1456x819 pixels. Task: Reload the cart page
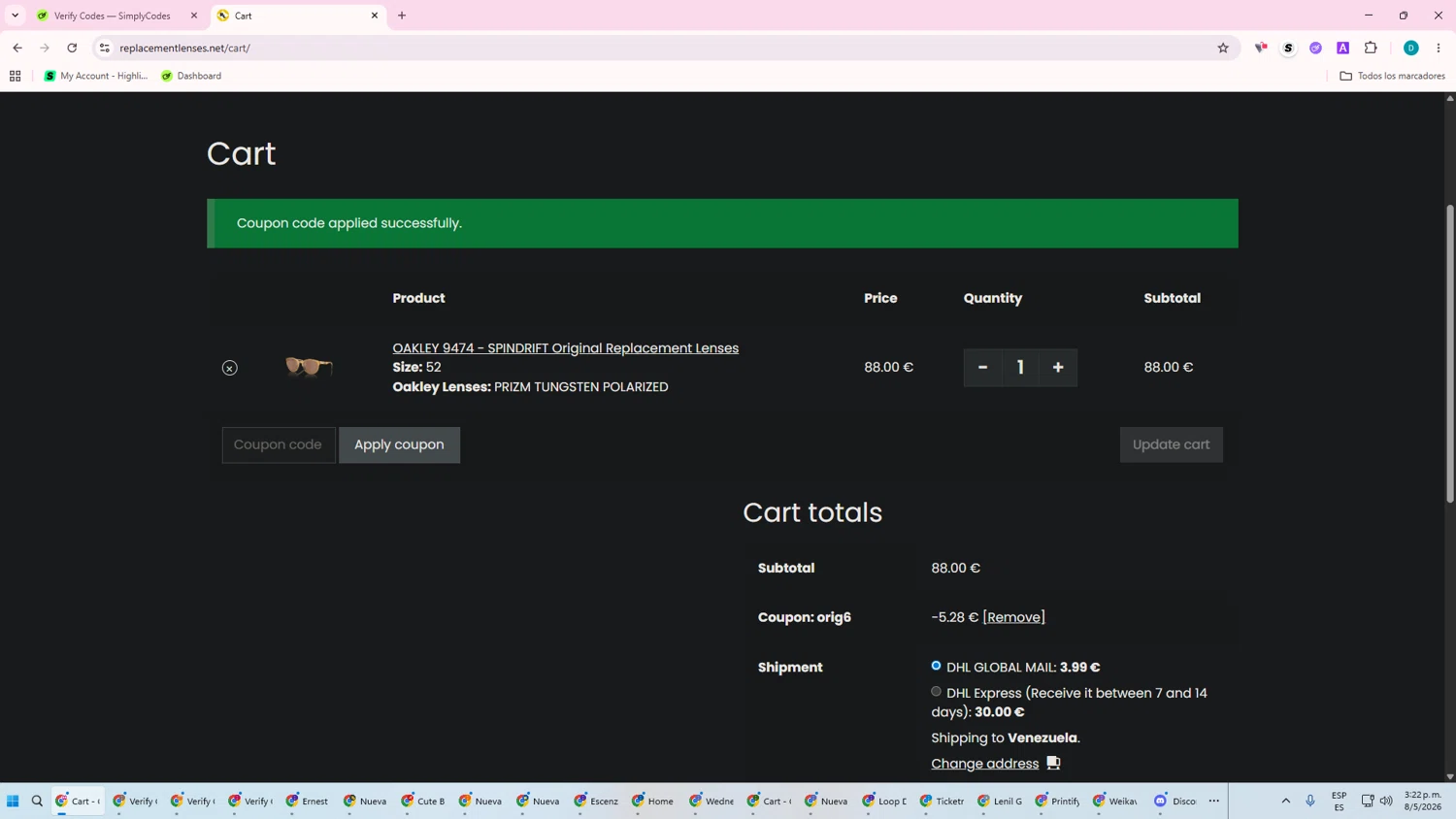pos(72,48)
